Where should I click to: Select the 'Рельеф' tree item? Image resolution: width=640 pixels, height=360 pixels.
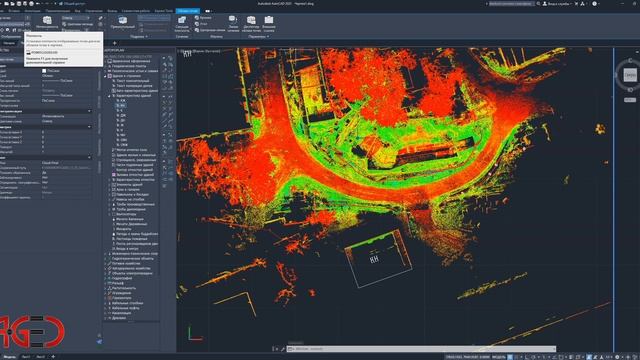tap(116, 283)
